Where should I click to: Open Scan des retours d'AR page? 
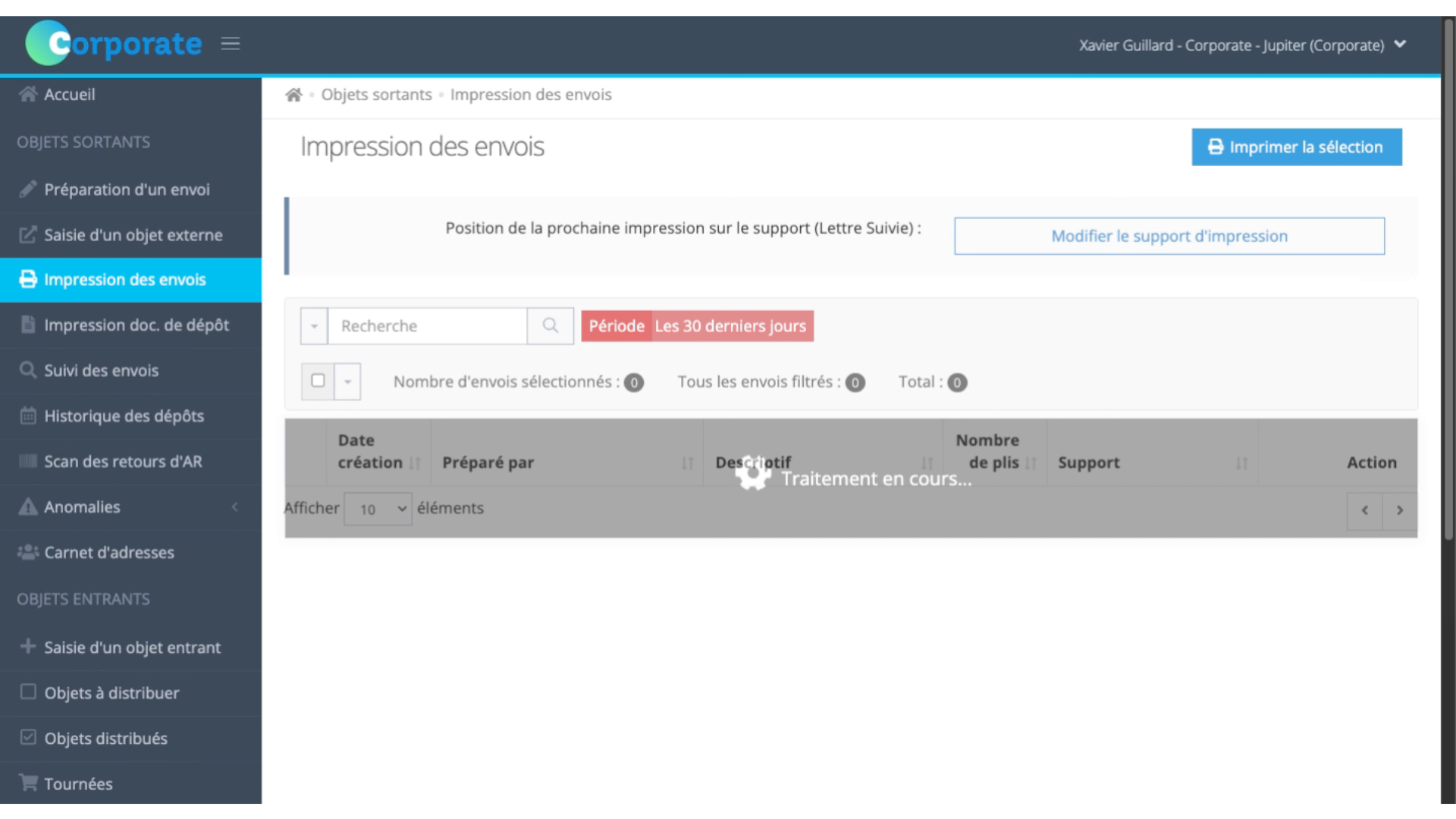coord(130,462)
